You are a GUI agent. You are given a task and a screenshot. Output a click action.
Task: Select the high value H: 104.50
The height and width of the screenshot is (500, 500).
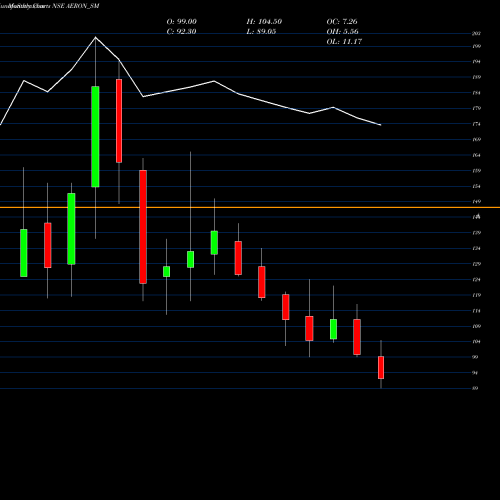tap(264, 21)
